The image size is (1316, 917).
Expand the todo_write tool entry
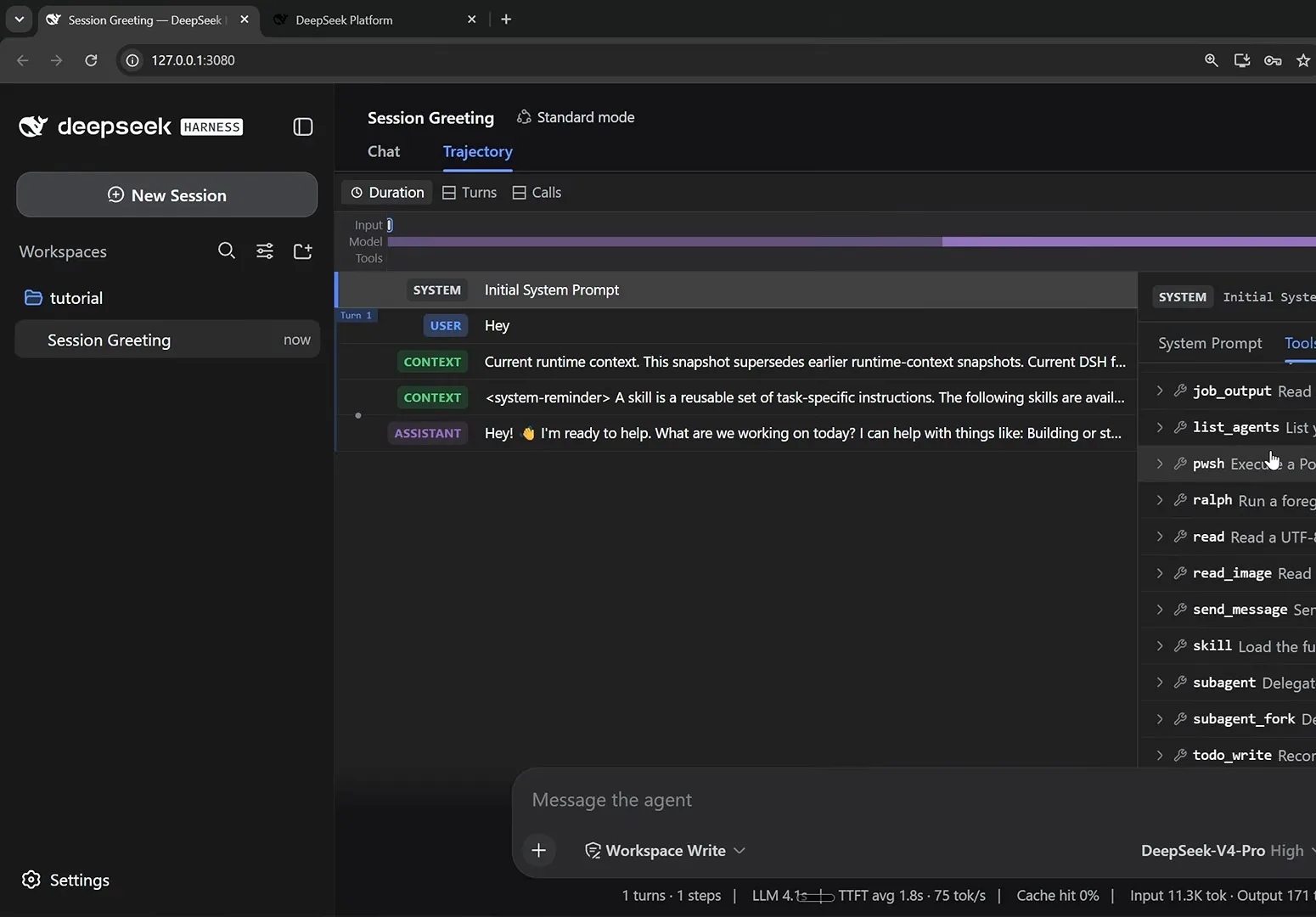(1160, 756)
